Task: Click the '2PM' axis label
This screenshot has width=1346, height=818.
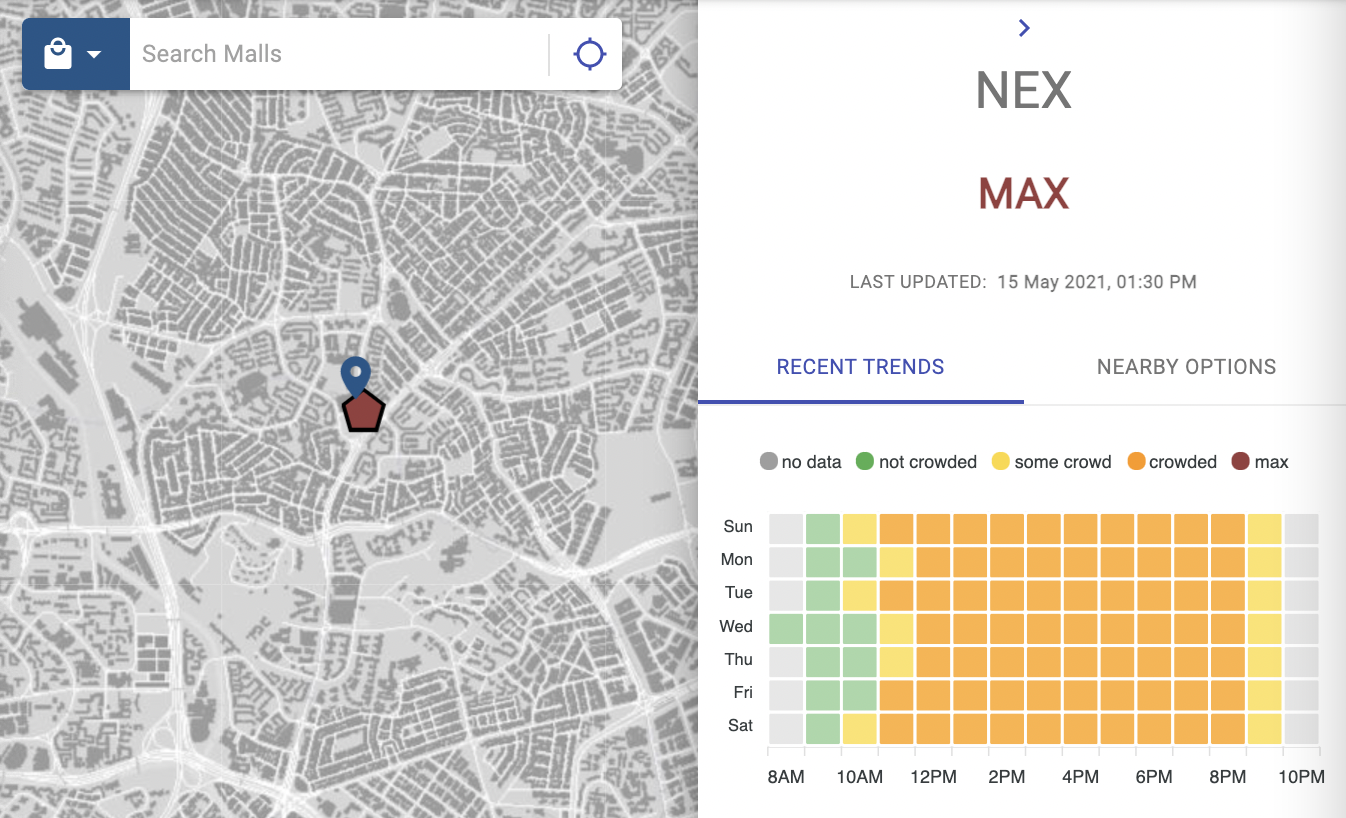Action: click(1007, 777)
